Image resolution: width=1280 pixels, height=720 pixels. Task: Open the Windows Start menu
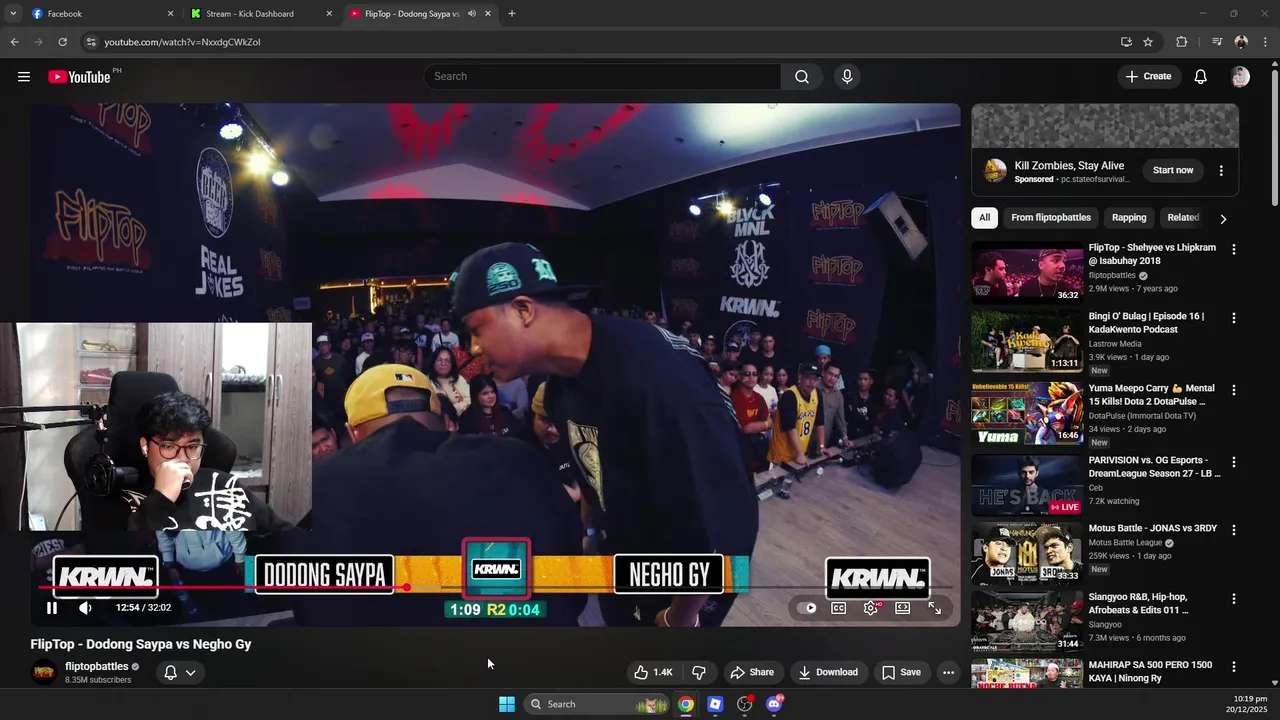[507, 704]
